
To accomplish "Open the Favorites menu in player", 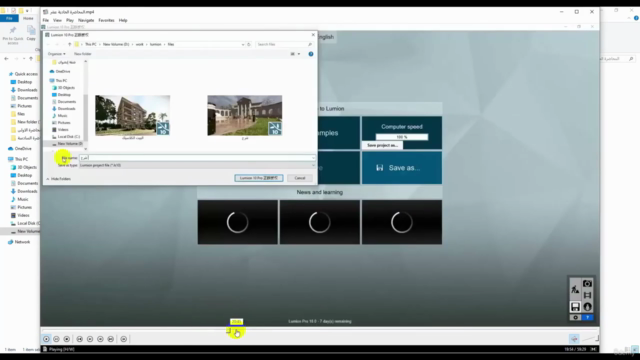I will (x=106, y=20).
